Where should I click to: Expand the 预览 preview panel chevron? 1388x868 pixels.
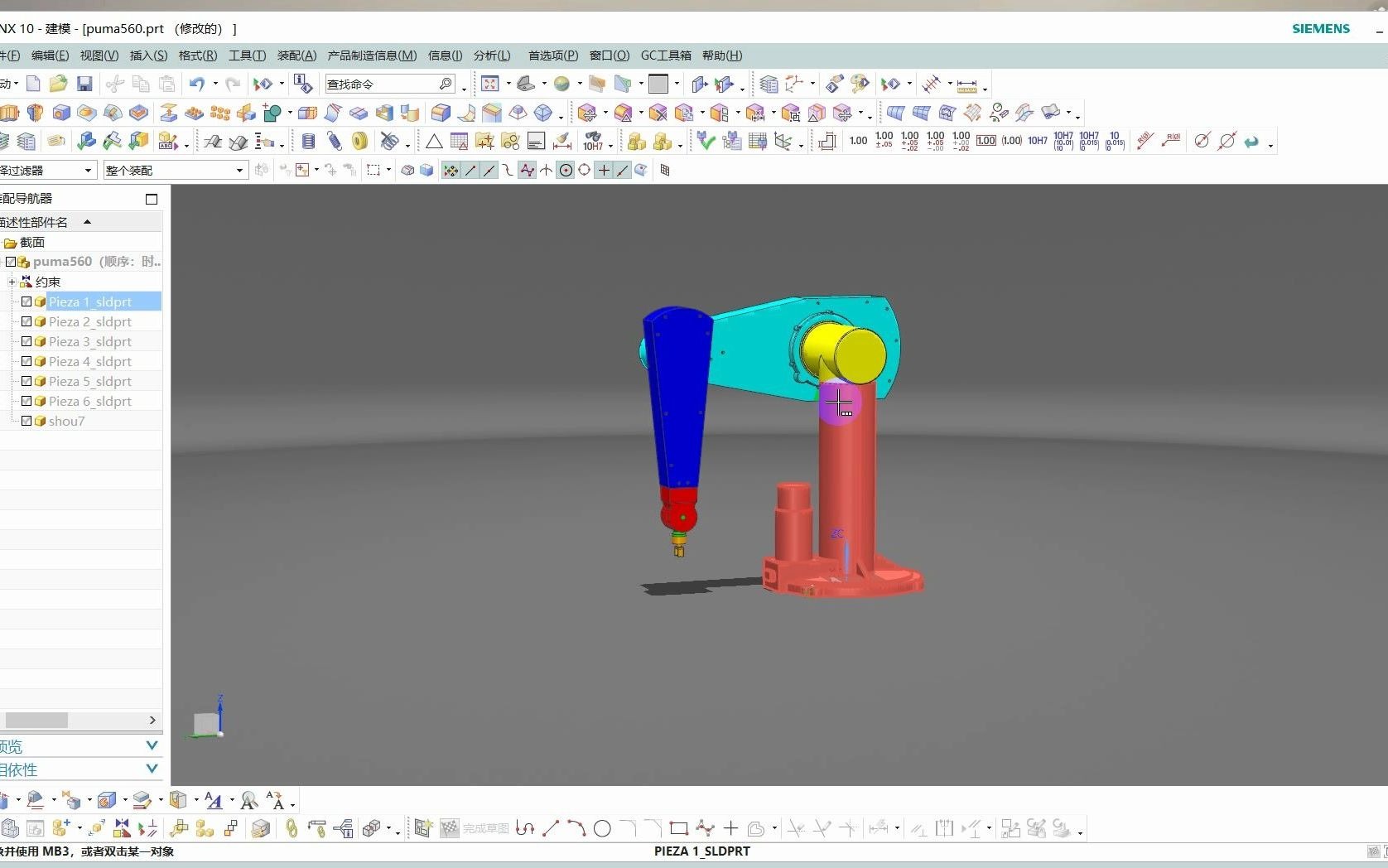coord(152,746)
